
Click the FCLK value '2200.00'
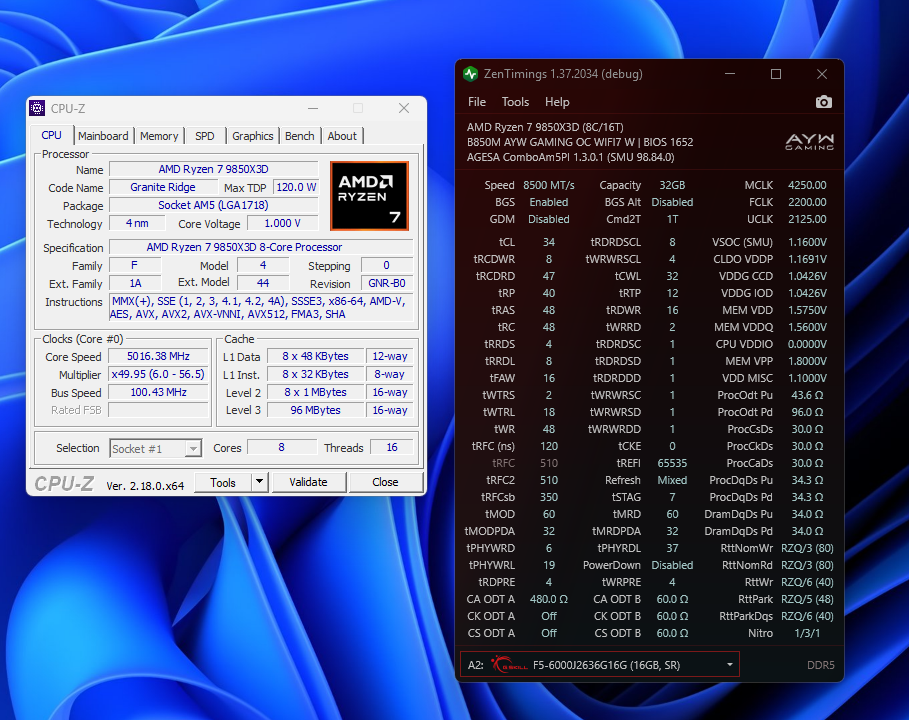[x=807, y=202]
